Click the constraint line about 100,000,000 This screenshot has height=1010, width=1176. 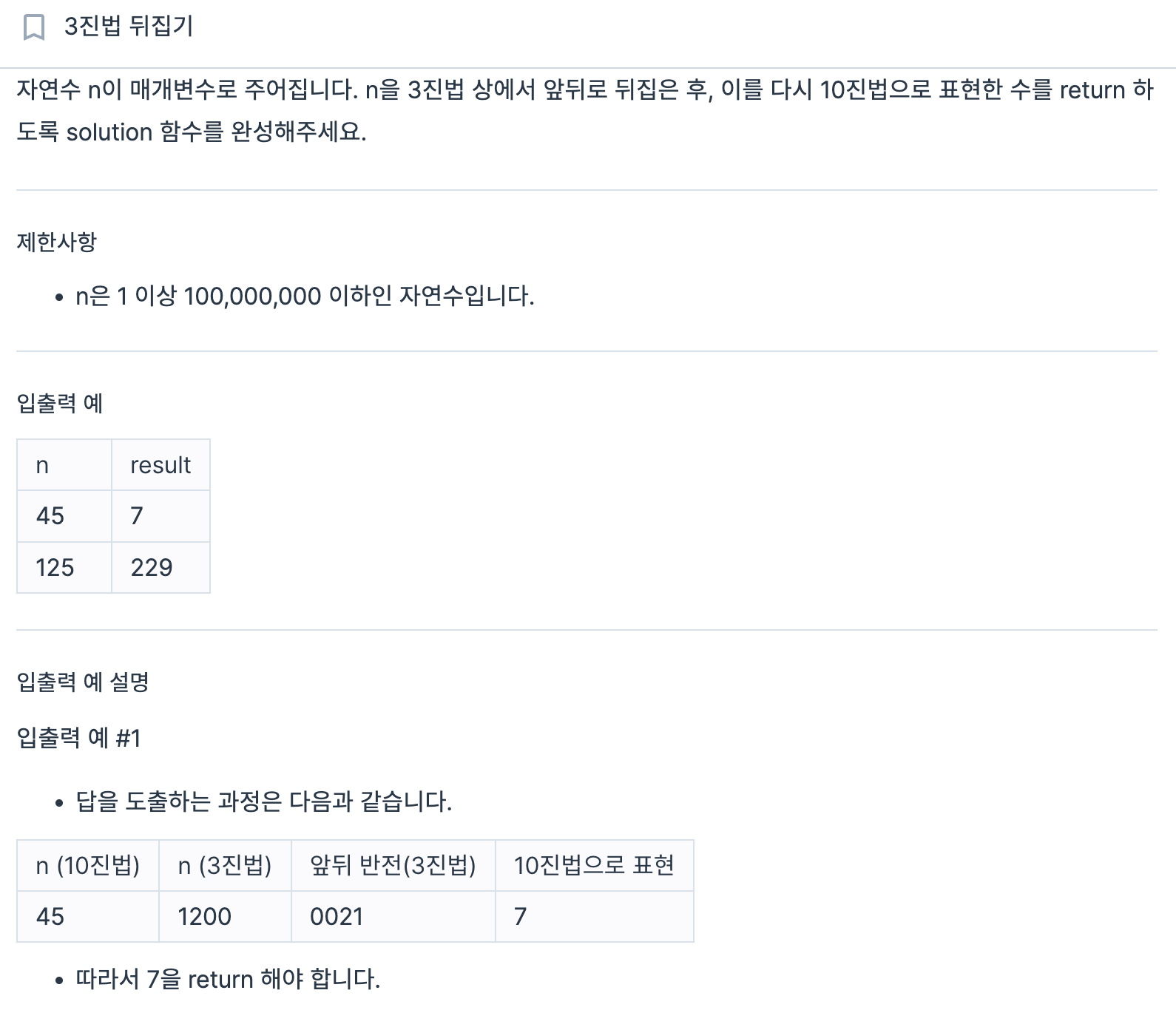[x=305, y=296]
